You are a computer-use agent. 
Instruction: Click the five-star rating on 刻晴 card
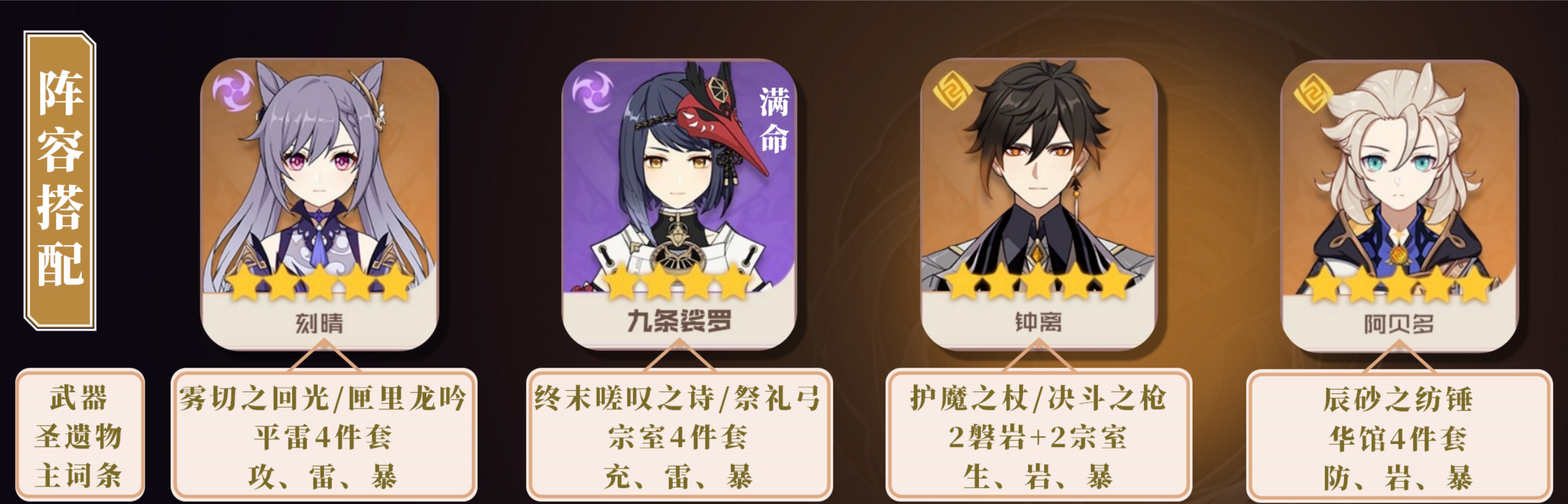(x=320, y=283)
